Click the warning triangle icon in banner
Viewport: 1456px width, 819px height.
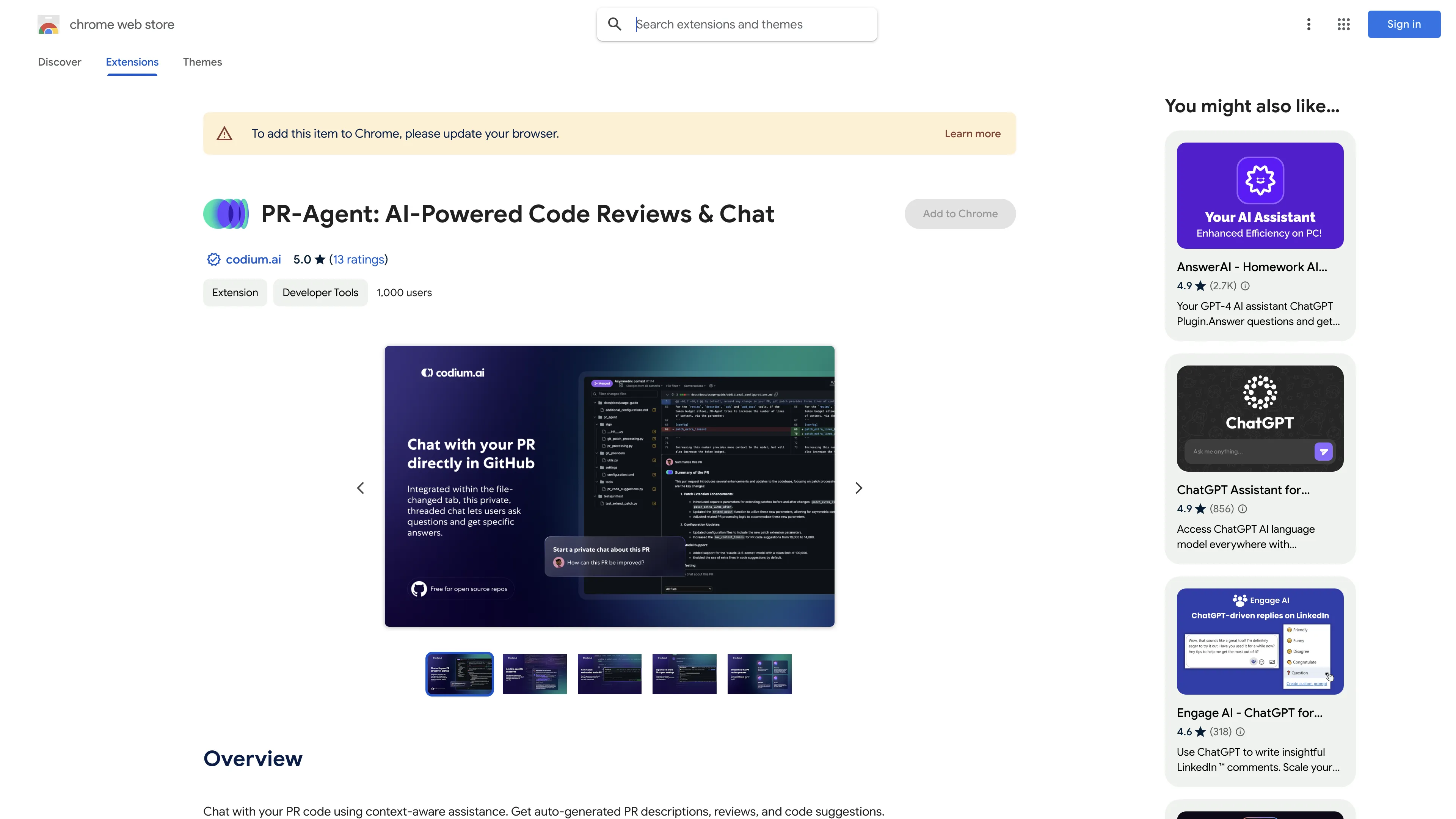click(x=225, y=133)
